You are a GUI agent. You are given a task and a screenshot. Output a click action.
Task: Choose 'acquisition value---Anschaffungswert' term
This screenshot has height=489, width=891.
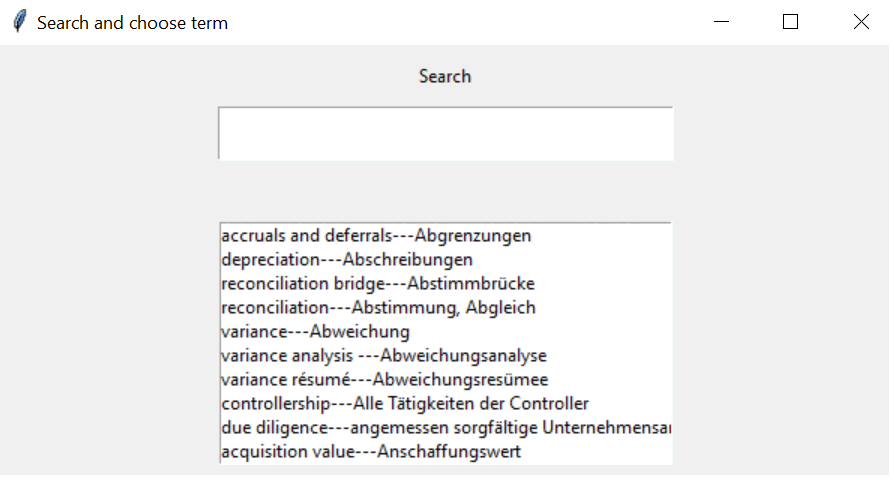[x=371, y=452]
